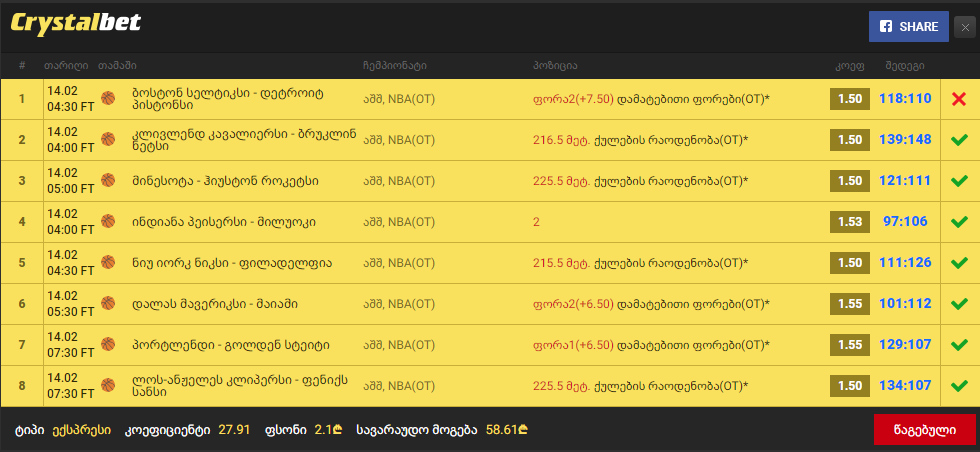Click the 111:126 score result
The height and width of the screenshot is (452, 980).
[905, 263]
